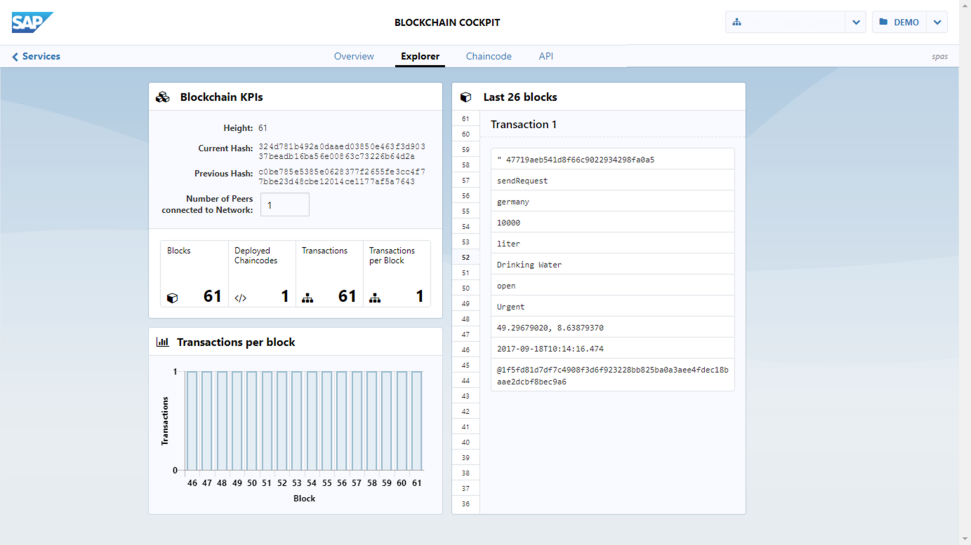The width and height of the screenshot is (971, 545).
Task: Select block 53 in the block list
Action: 466,242
